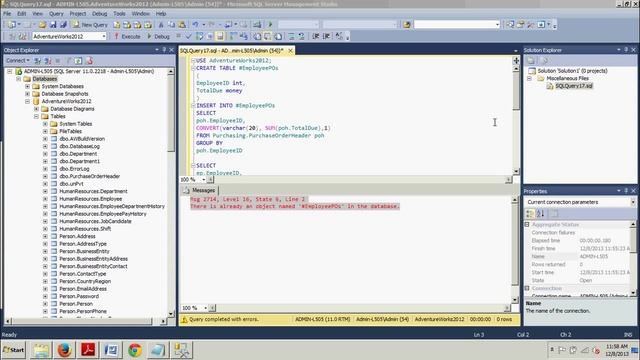Click the Connect dropdown in Object Explorer
The height and width of the screenshot is (360, 640).
coord(17,60)
